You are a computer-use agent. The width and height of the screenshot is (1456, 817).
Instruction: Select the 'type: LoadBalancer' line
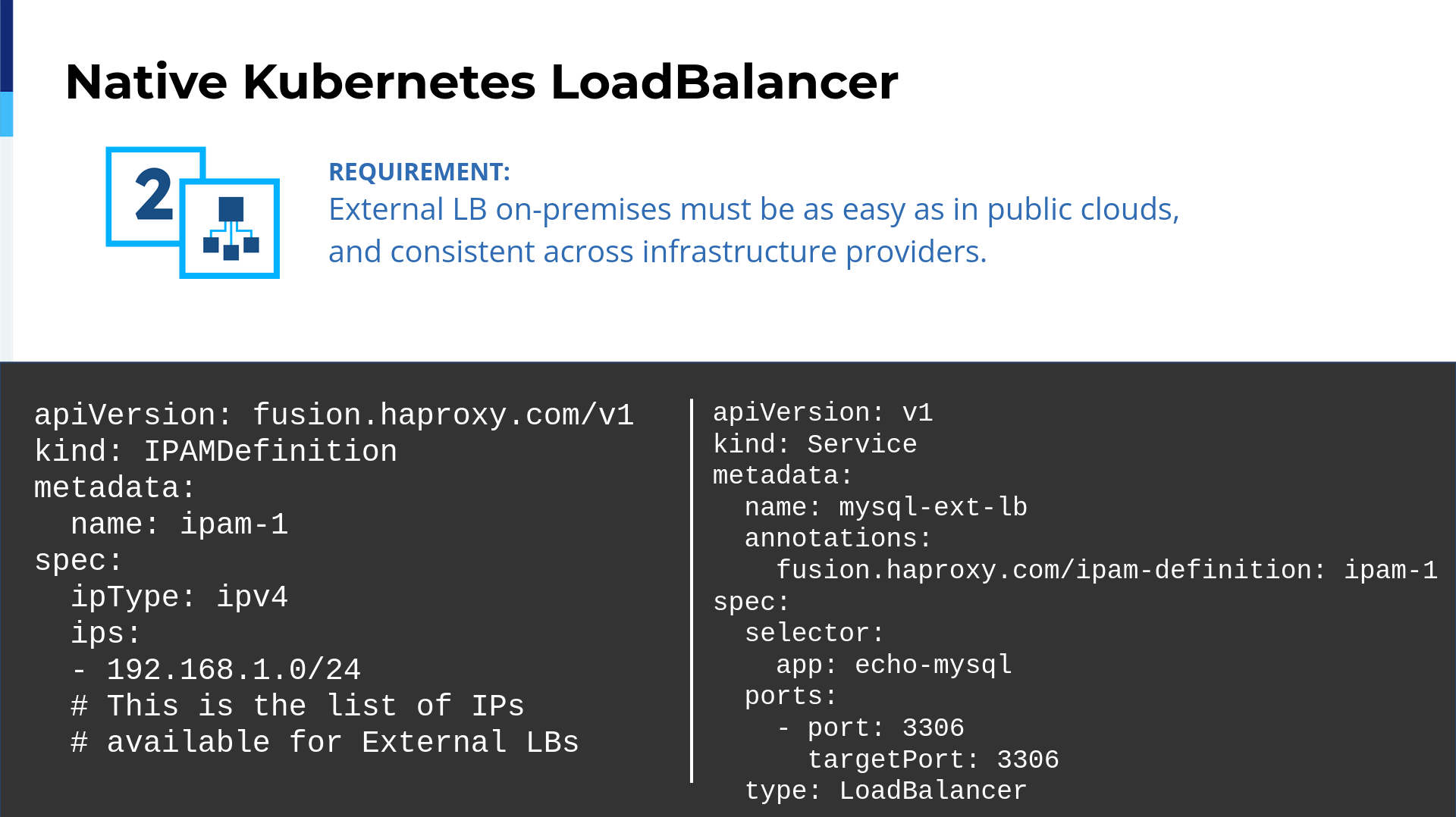click(x=886, y=791)
